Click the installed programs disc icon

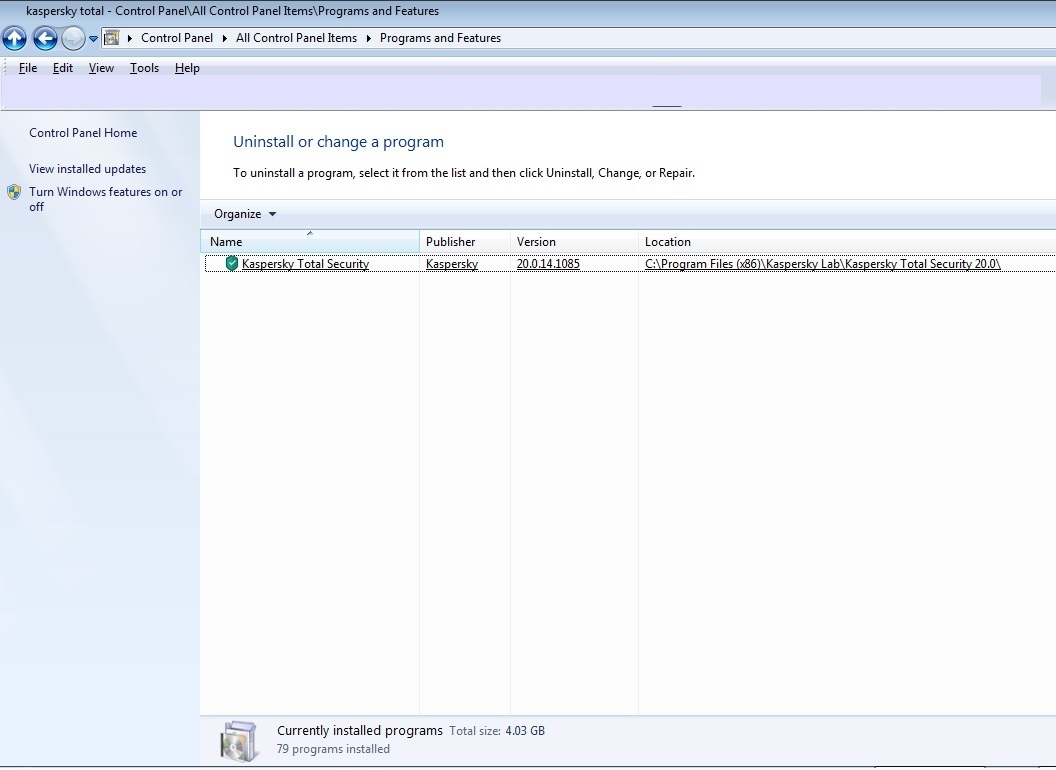click(x=239, y=741)
